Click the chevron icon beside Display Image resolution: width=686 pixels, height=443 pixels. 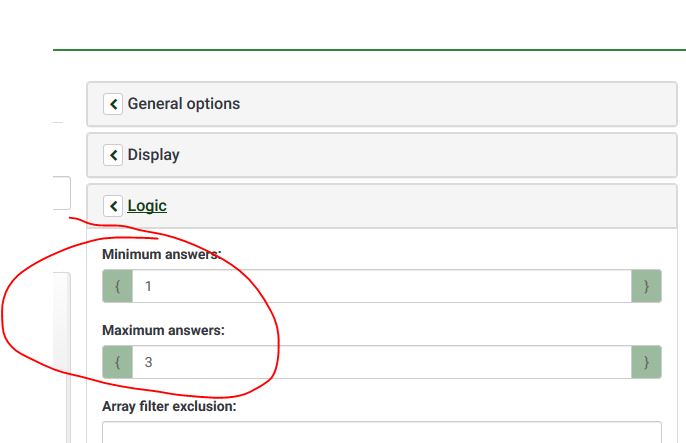point(113,155)
